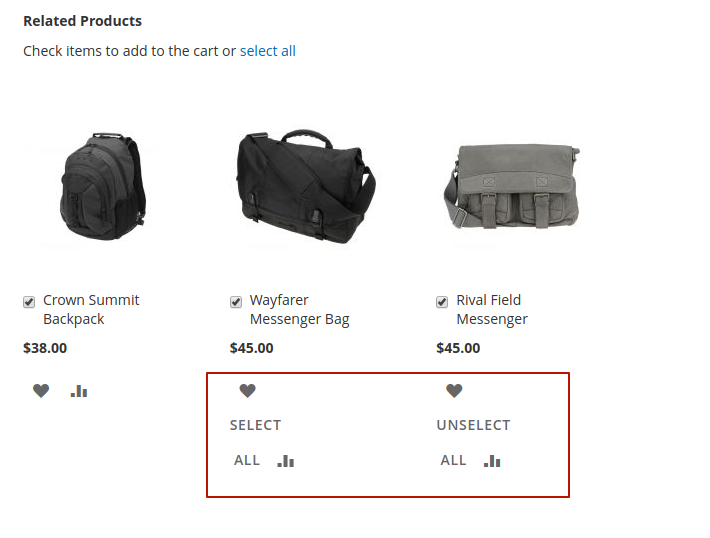Click compare icon under Rival Field Messenger
The height and width of the screenshot is (538, 710).
(492, 461)
